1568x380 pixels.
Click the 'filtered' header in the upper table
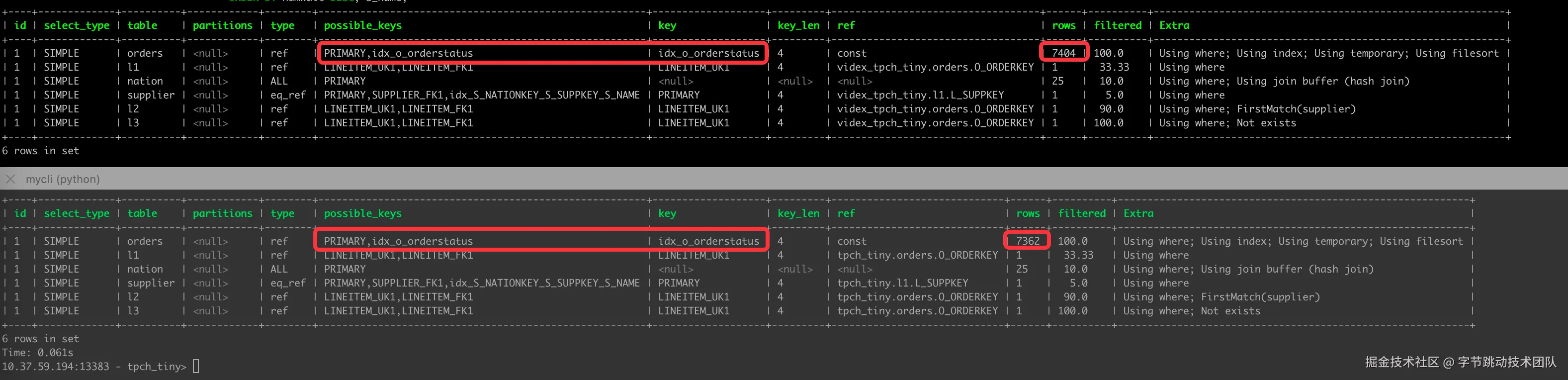[1118, 25]
